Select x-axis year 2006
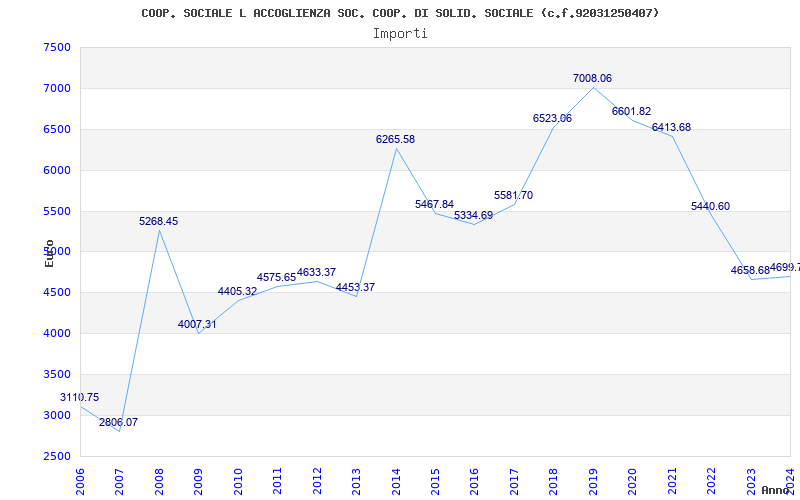The width and height of the screenshot is (800, 500). [80, 481]
